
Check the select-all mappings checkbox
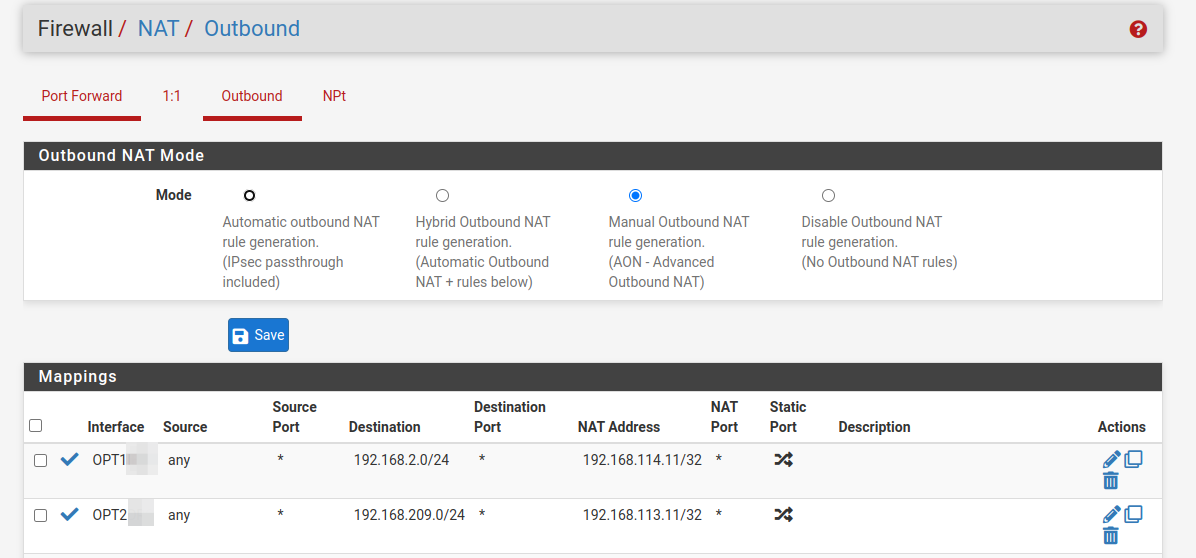pyautogui.click(x=36, y=426)
